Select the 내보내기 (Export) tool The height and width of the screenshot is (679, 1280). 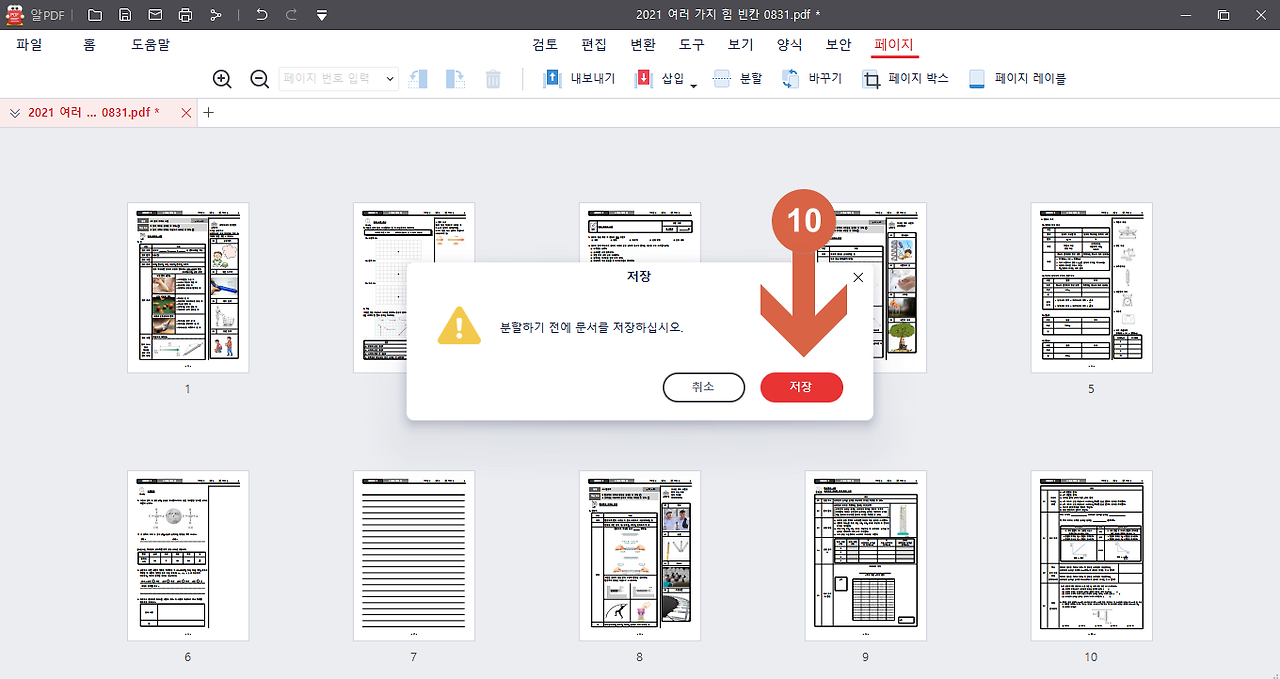click(580, 78)
